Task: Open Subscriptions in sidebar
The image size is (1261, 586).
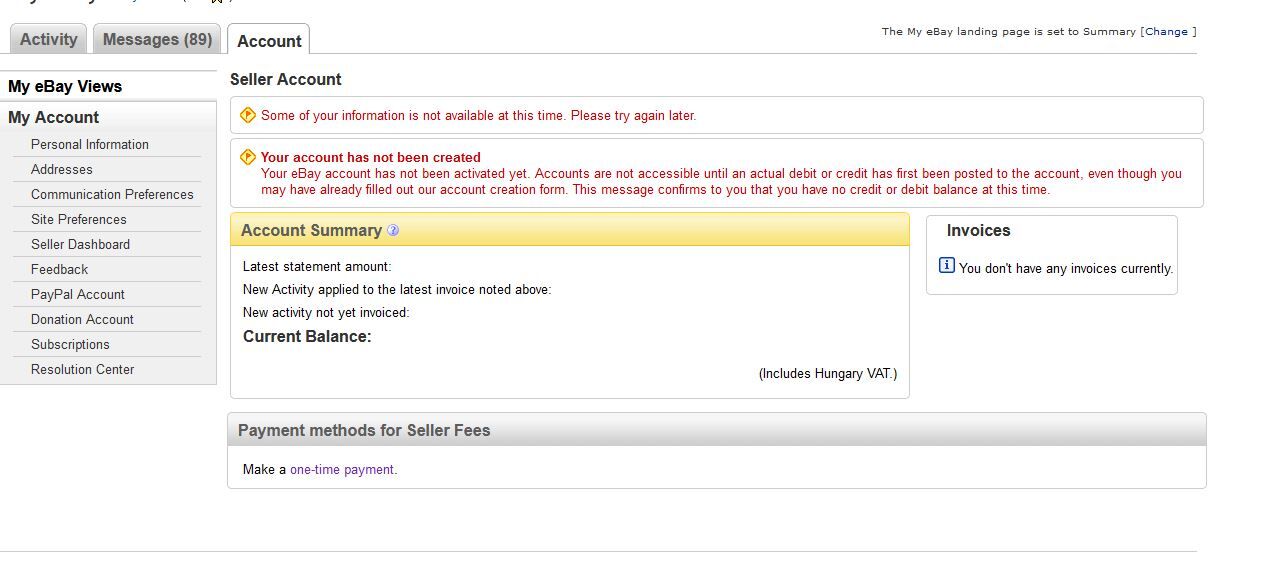Action: point(70,345)
